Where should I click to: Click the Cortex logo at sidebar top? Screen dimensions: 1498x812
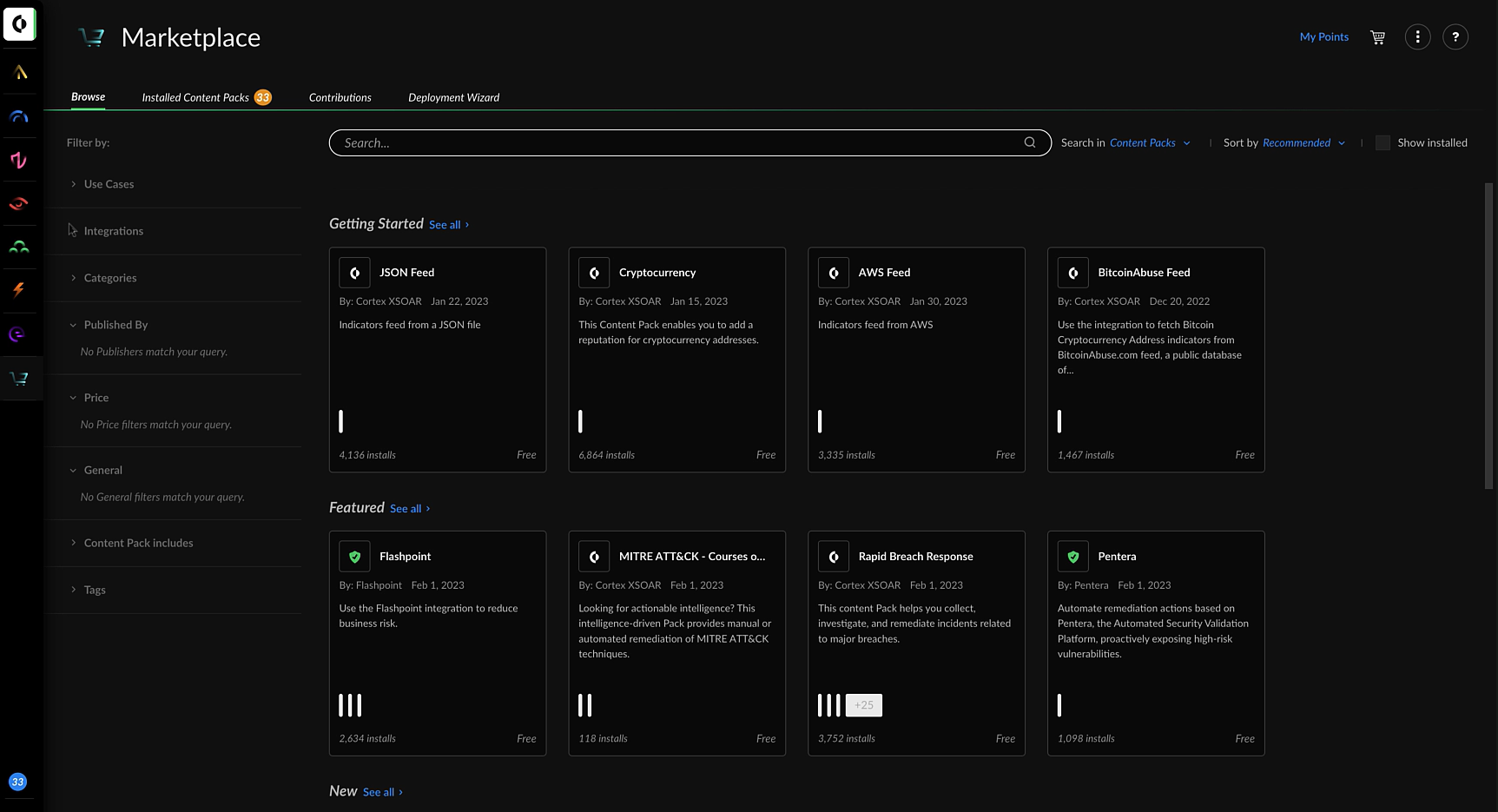coord(19,23)
